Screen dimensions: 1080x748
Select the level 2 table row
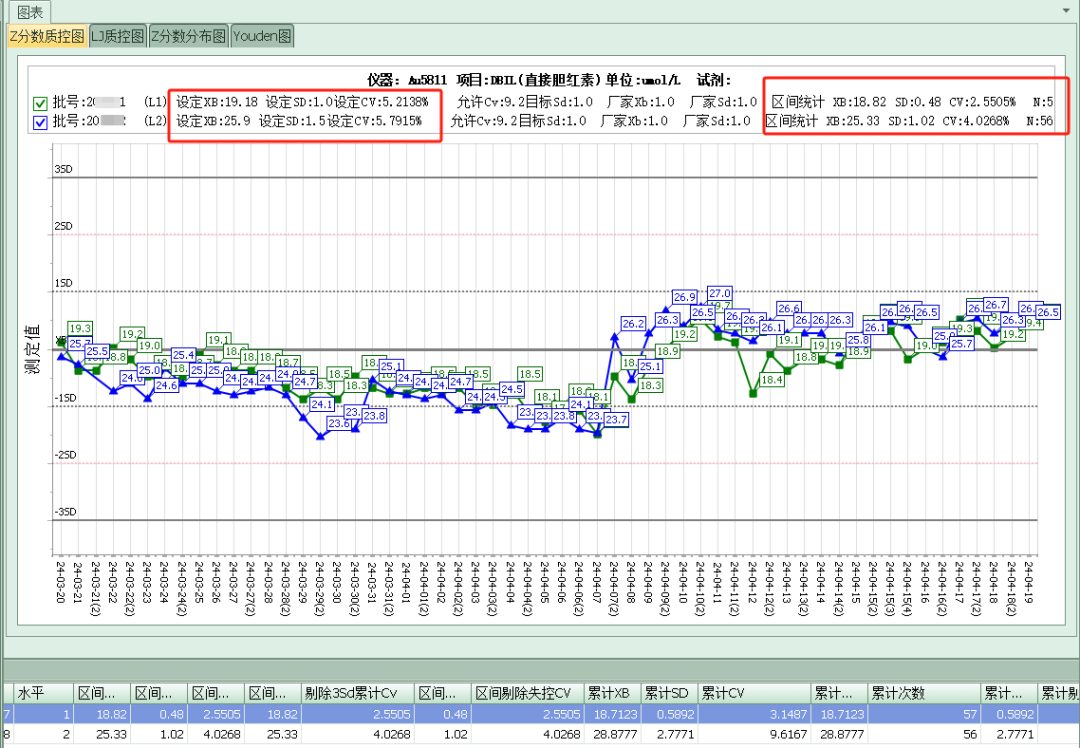[x=400, y=731]
